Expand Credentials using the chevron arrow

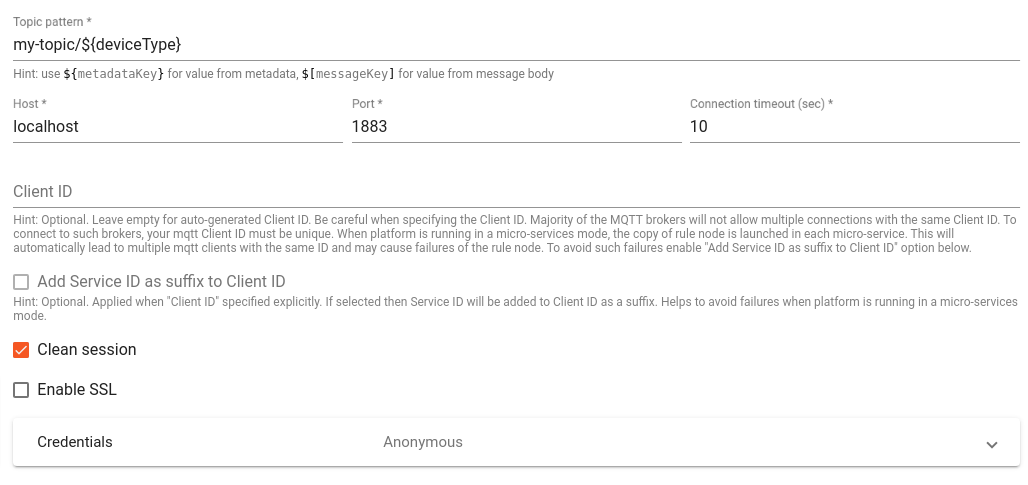point(992,444)
